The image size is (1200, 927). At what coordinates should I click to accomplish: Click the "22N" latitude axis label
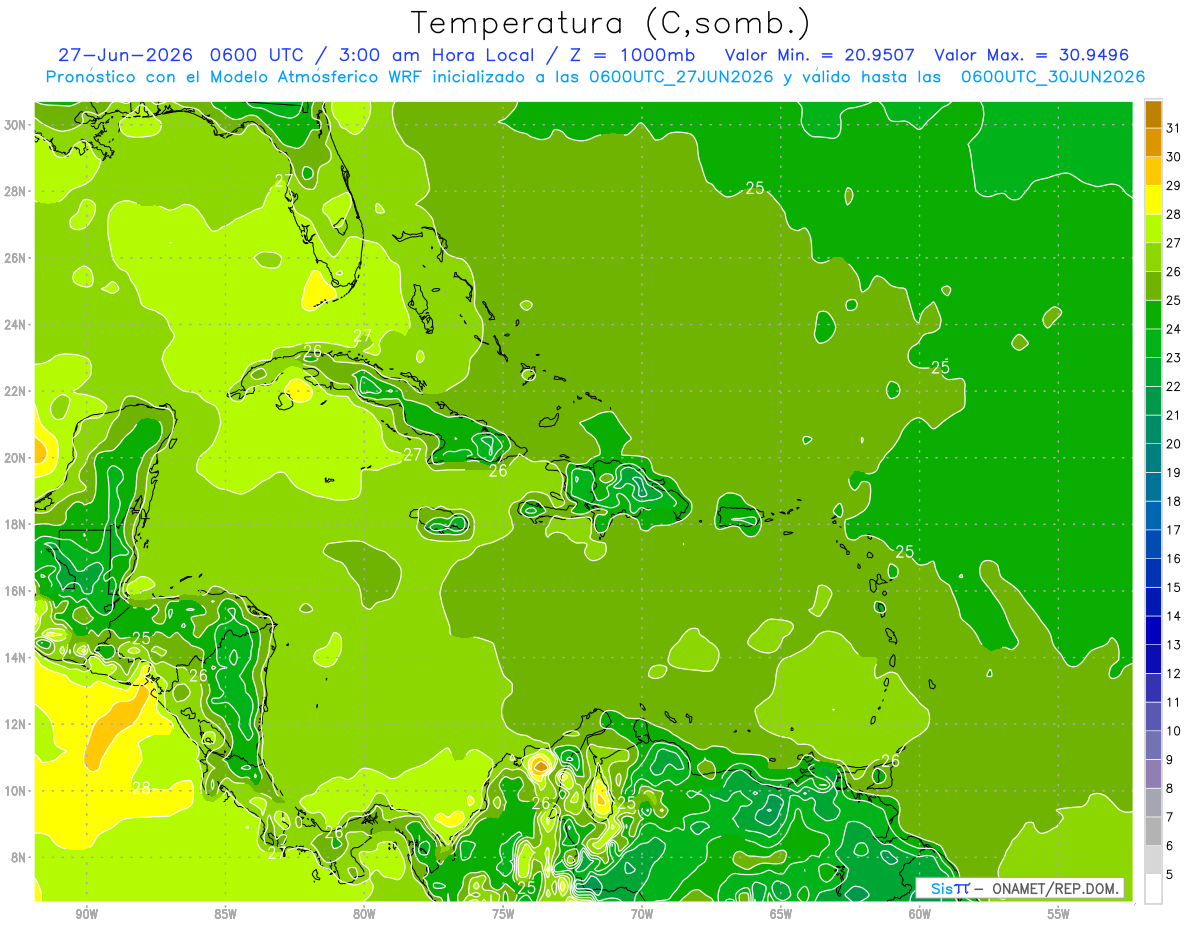click(16, 391)
